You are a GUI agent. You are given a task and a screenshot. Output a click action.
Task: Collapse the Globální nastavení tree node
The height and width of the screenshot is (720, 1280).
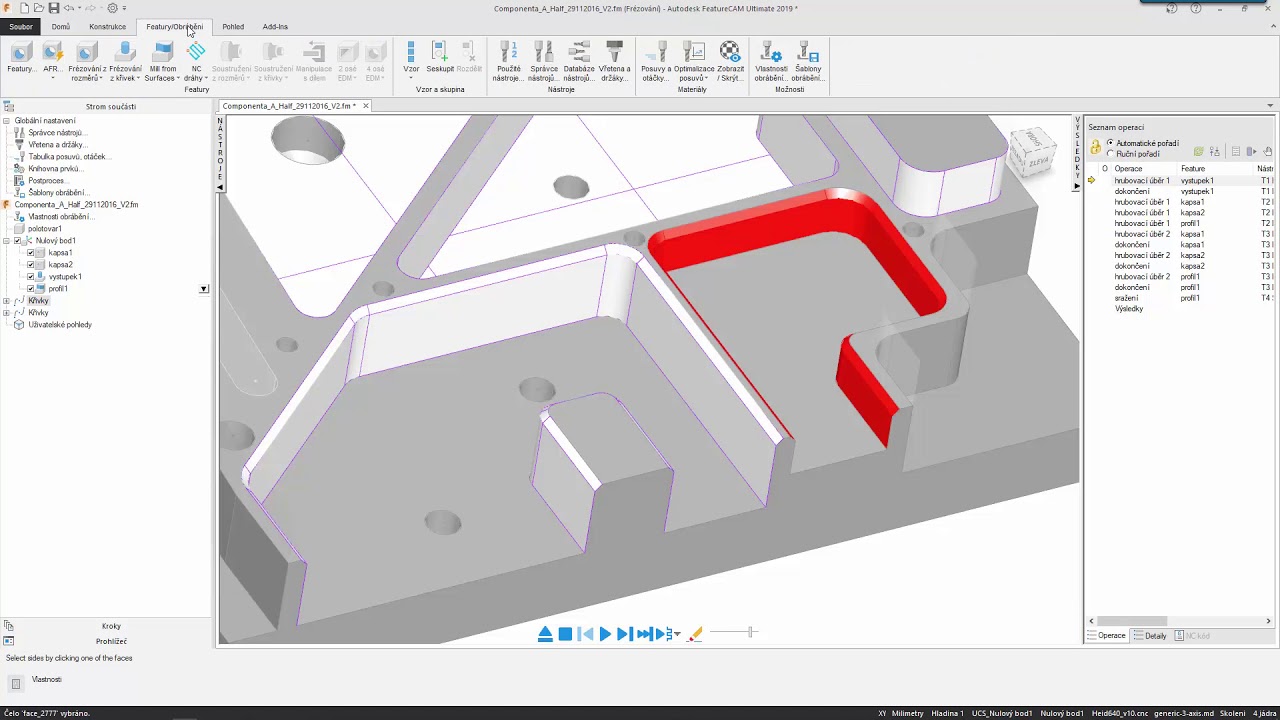coord(6,121)
